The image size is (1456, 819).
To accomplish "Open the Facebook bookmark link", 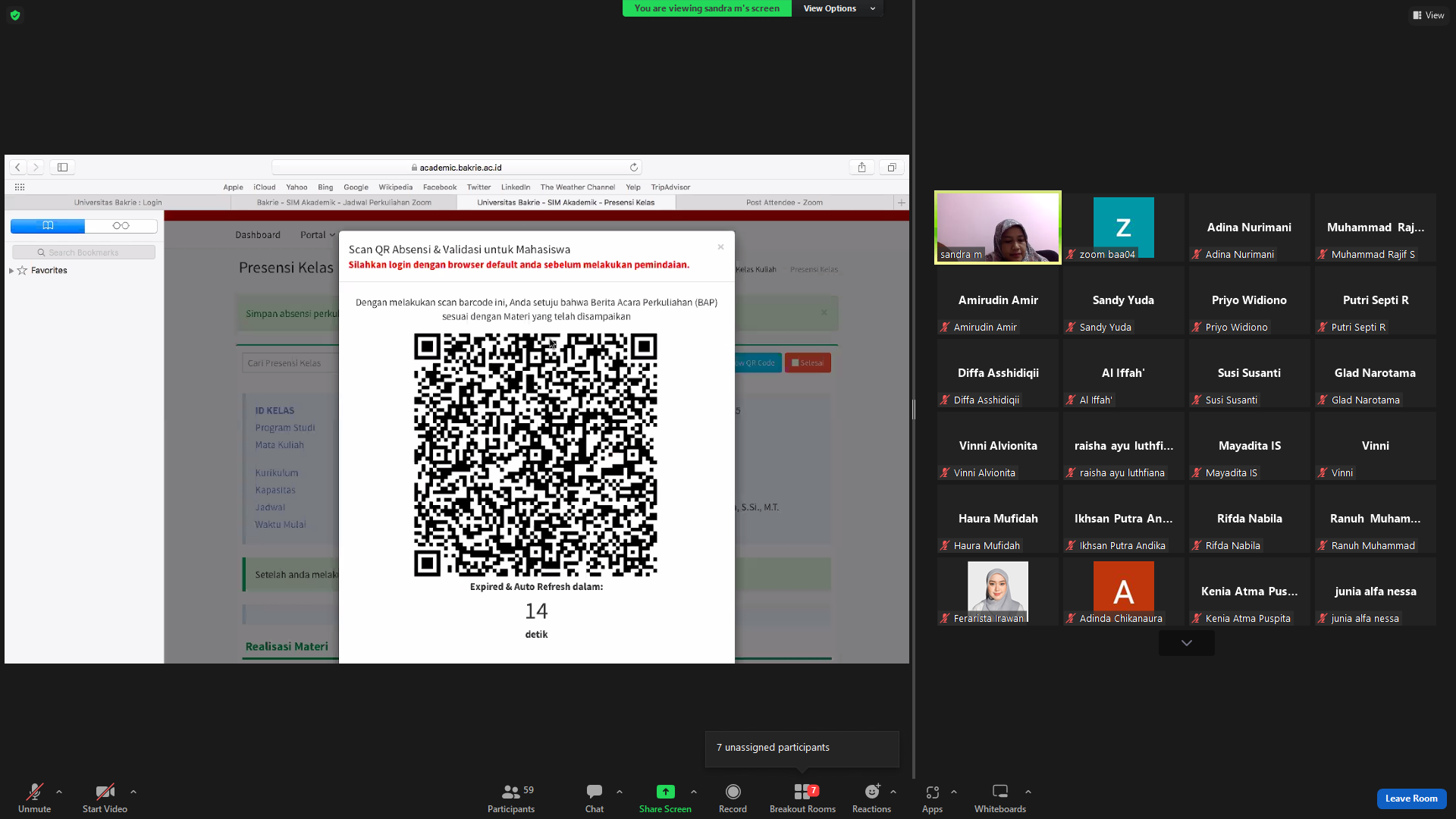I will tap(440, 187).
